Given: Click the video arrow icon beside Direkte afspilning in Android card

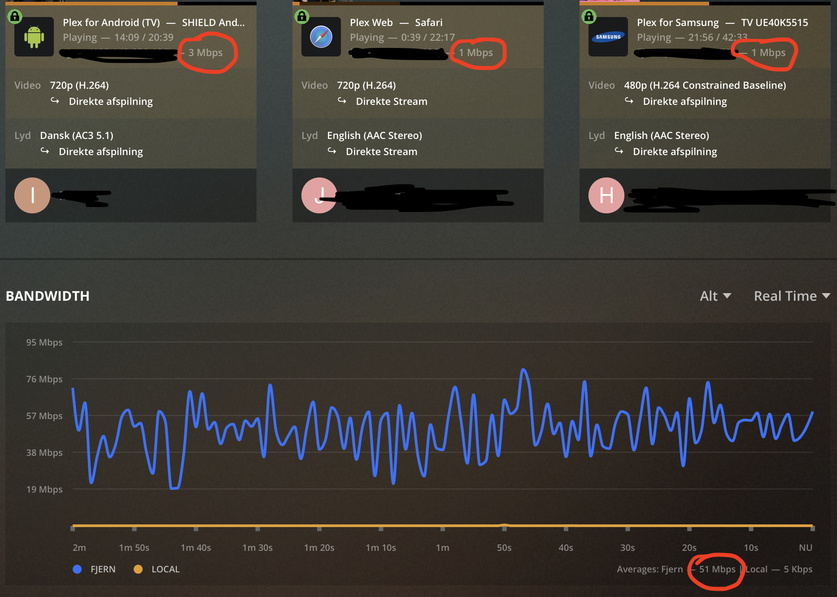Looking at the screenshot, I should 55,100.
